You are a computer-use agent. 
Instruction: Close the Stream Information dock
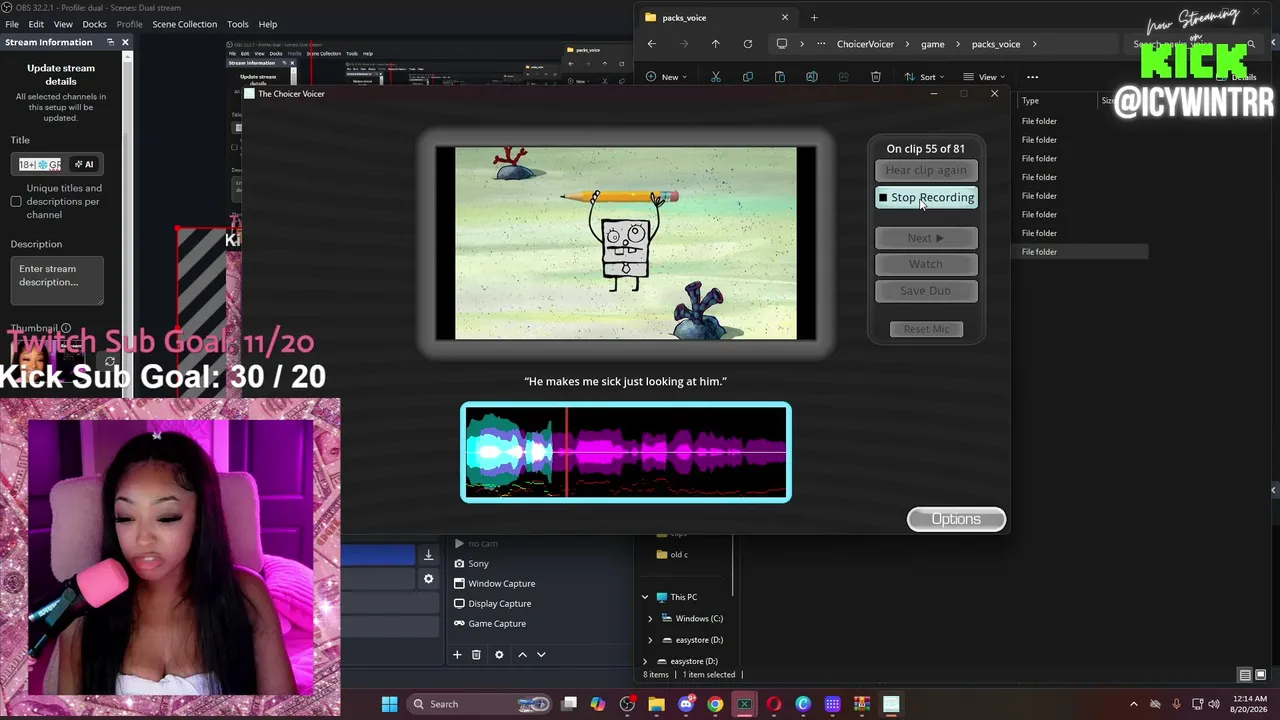click(x=125, y=42)
